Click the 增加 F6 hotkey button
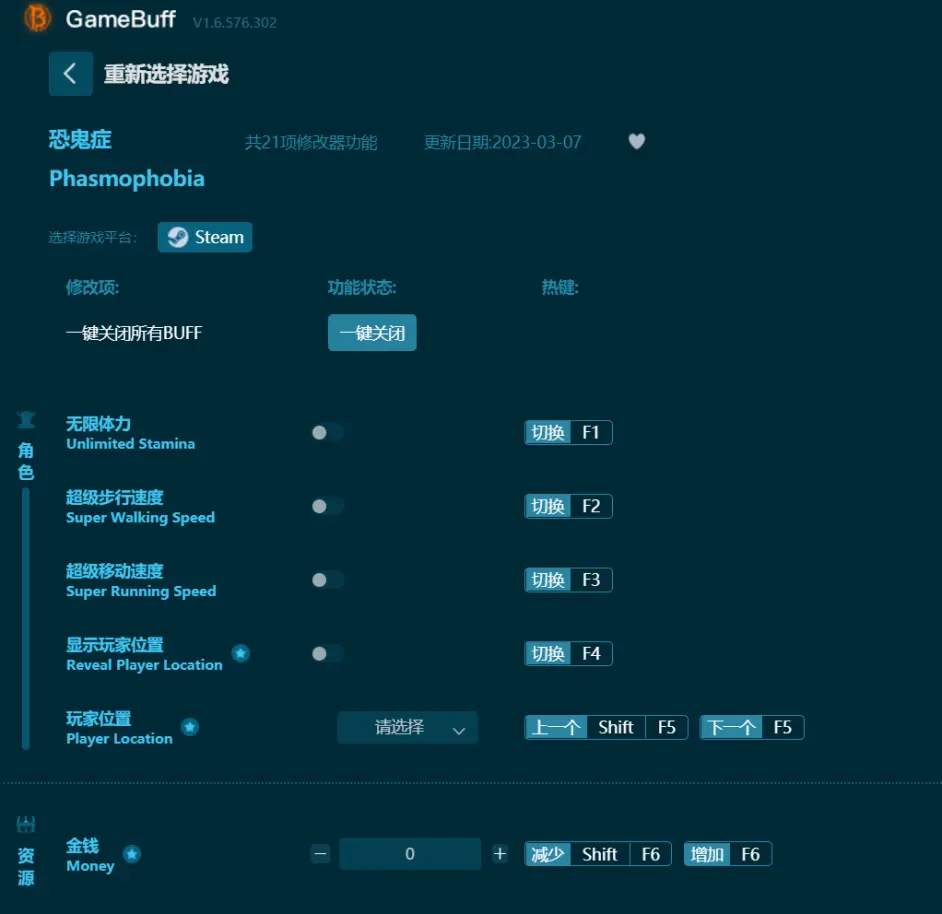942x914 pixels. pyautogui.click(x=728, y=854)
